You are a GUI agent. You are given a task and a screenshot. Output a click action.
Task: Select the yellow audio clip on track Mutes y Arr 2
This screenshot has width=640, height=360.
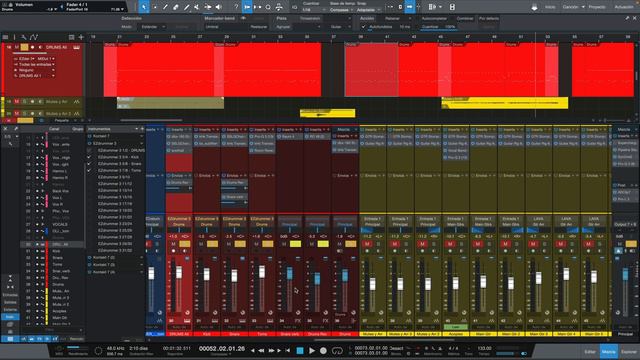point(327,113)
